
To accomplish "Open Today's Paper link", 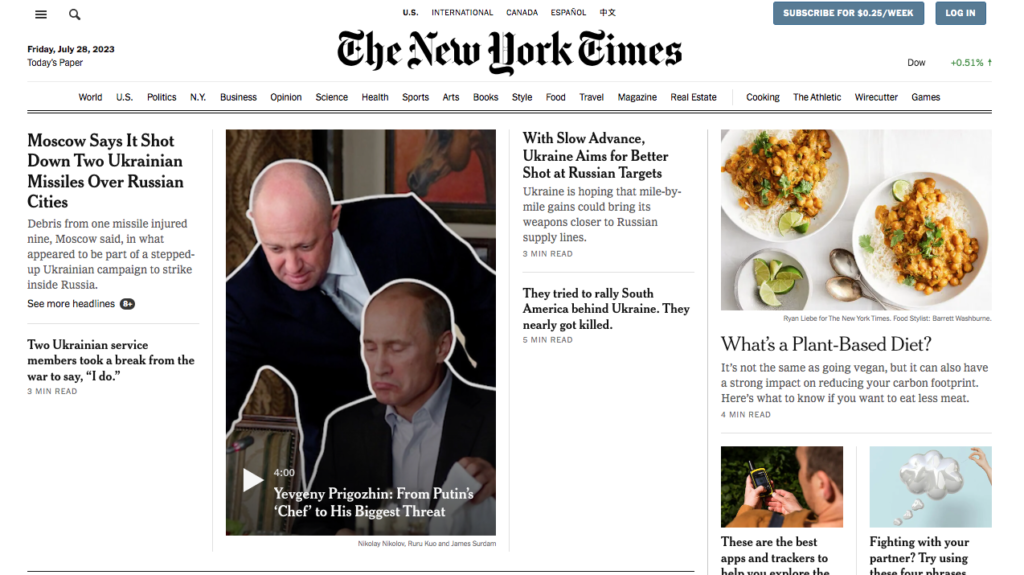I will [55, 63].
